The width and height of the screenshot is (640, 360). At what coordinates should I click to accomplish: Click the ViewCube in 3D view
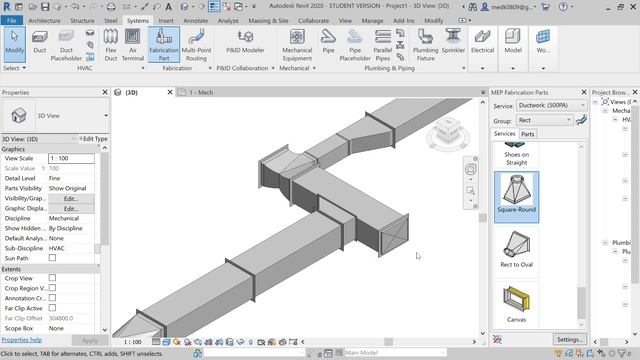(448, 131)
